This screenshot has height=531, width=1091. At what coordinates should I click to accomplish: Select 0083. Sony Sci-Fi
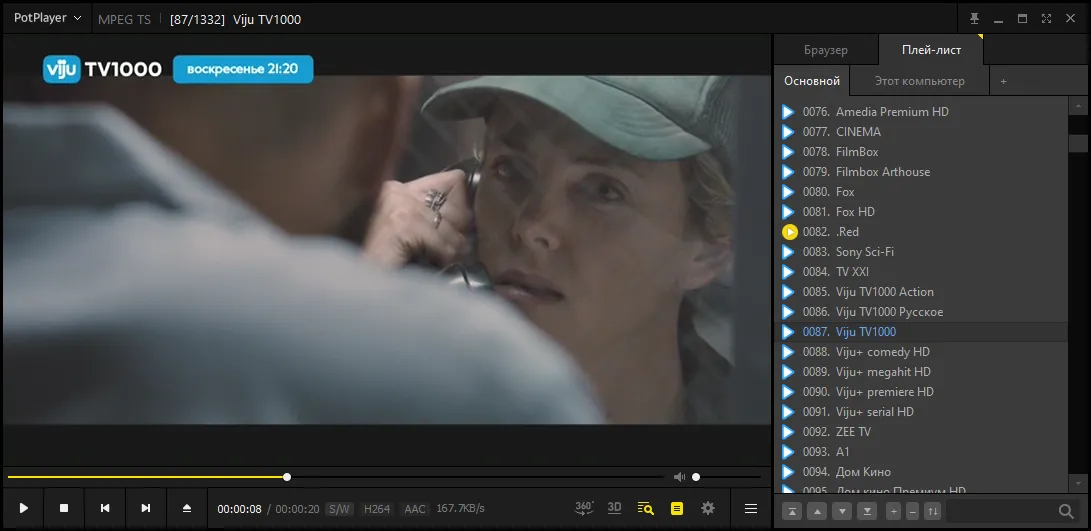point(921,251)
